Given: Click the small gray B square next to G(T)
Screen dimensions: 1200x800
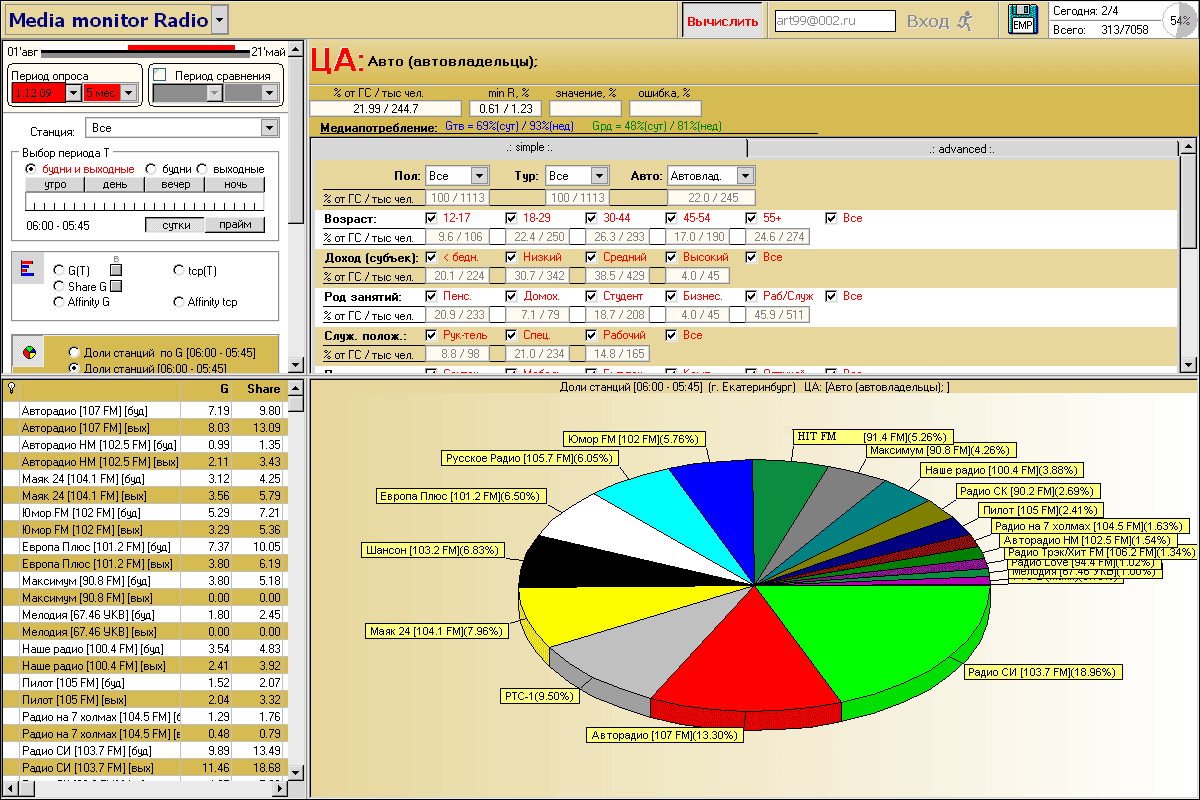Looking at the screenshot, I should tap(116, 269).
